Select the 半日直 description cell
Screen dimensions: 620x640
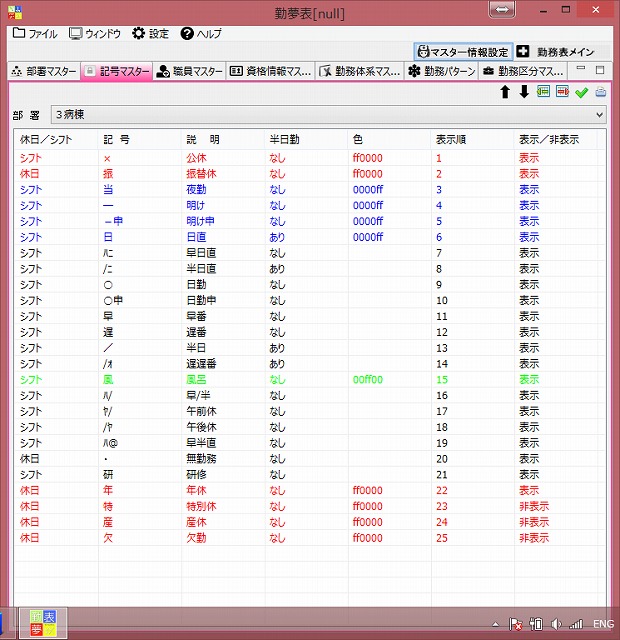(201, 269)
